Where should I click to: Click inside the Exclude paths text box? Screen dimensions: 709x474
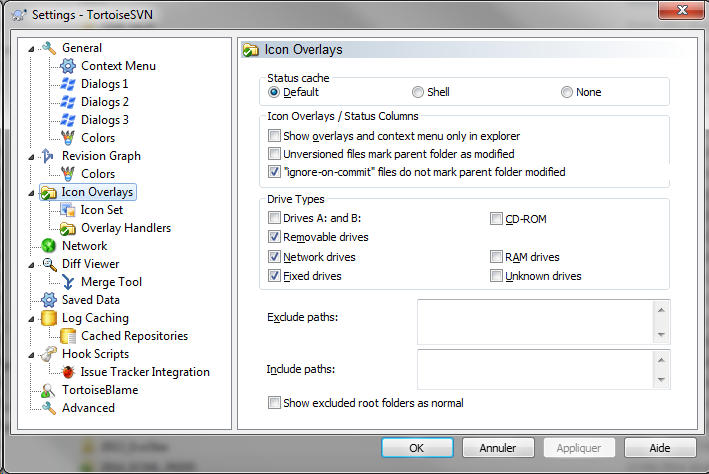tap(535, 320)
